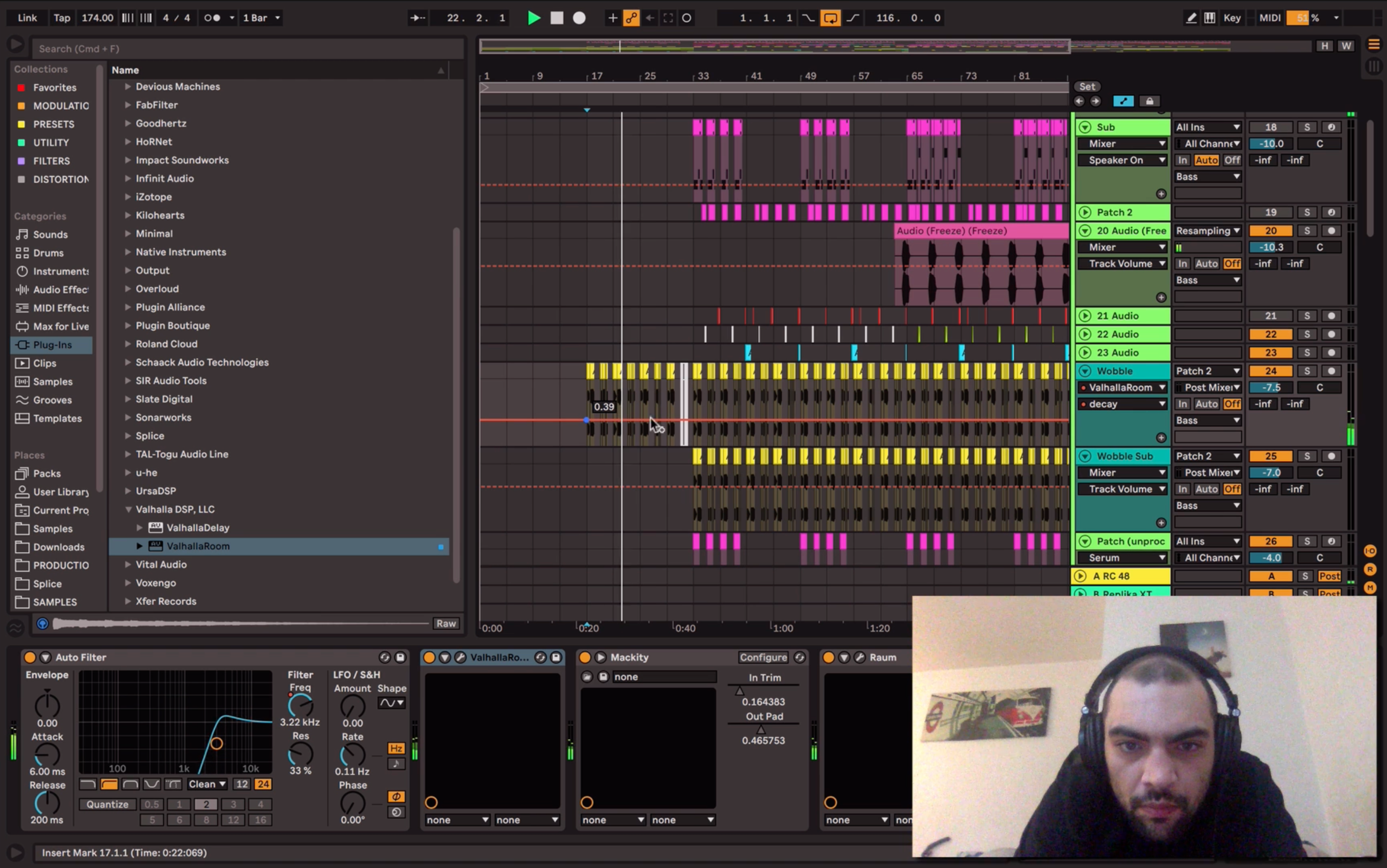Click the Lock Envelopes icon
The height and width of the screenshot is (868, 1387).
1150,101
